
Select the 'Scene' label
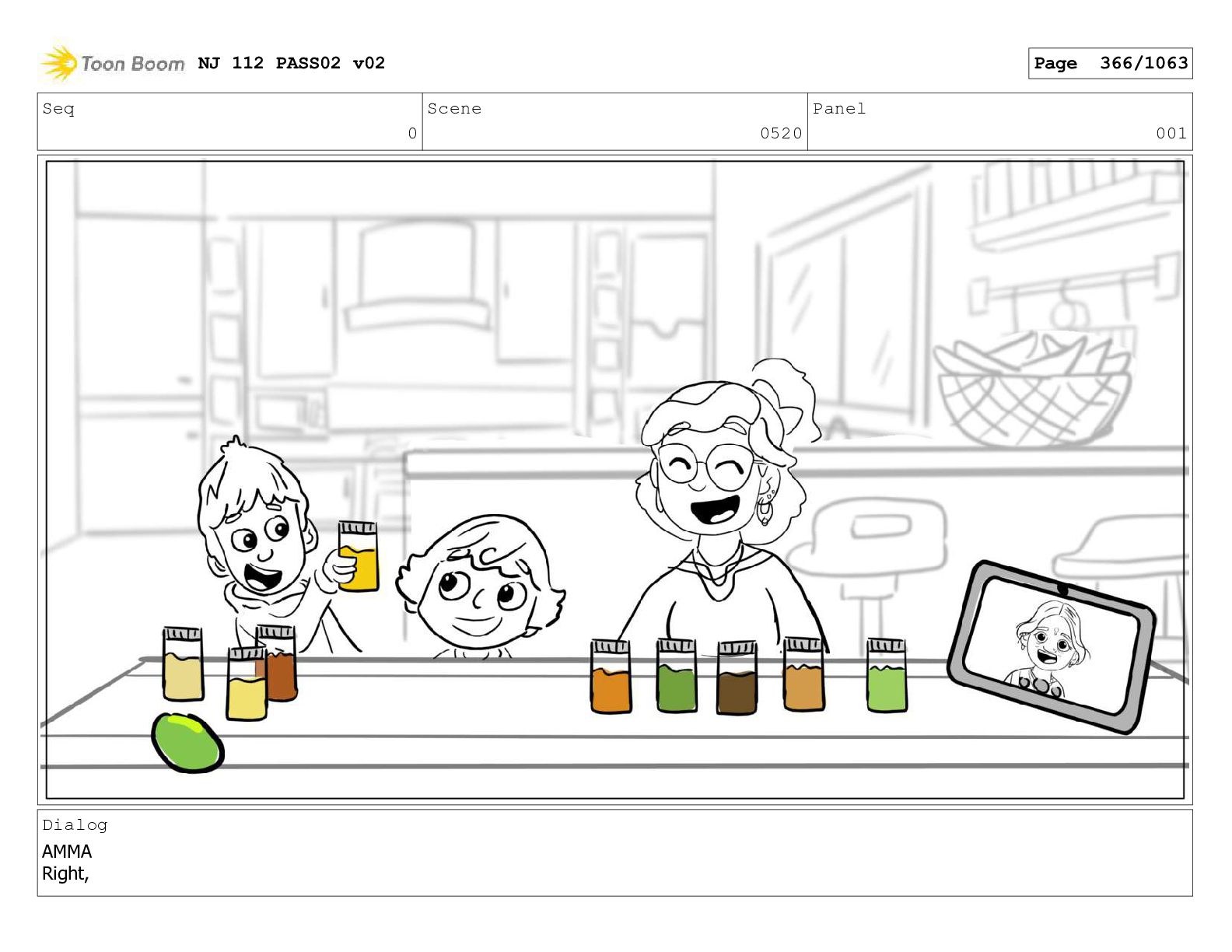pos(454,109)
